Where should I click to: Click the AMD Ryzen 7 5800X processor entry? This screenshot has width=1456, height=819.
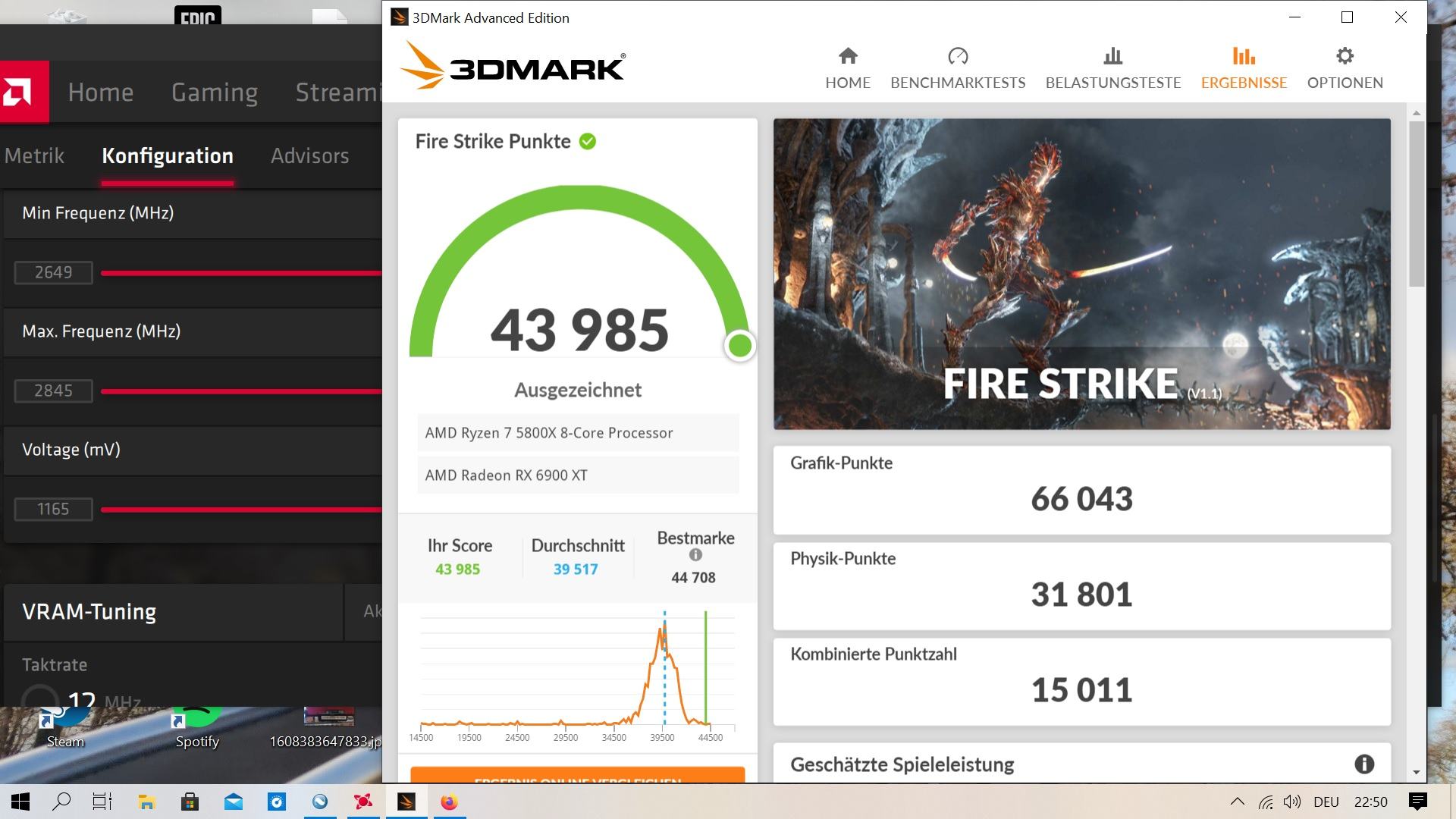coord(578,432)
